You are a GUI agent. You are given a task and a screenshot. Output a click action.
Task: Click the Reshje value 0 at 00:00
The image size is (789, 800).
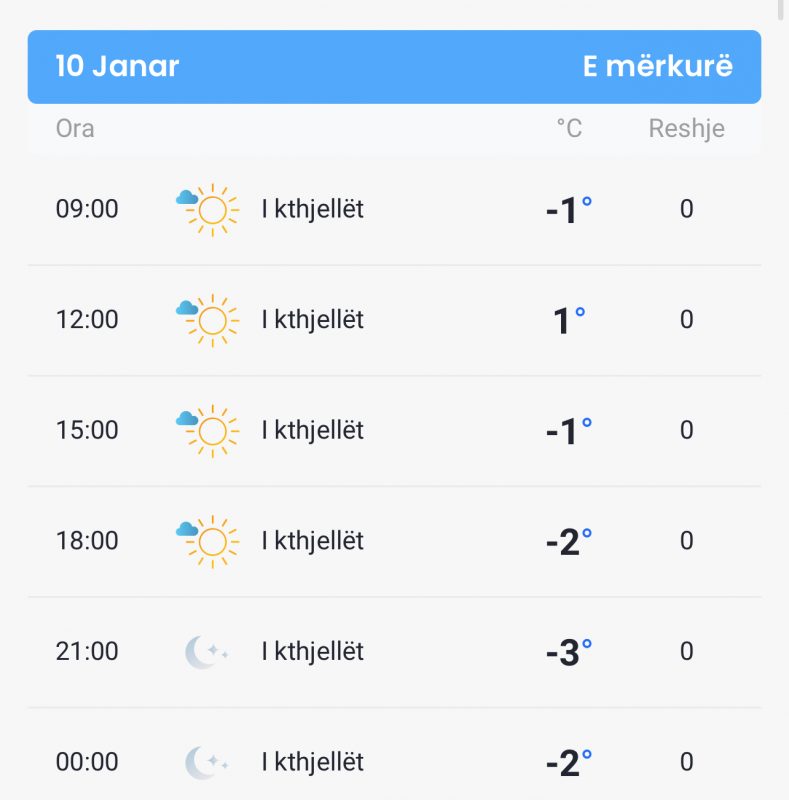(x=686, y=762)
